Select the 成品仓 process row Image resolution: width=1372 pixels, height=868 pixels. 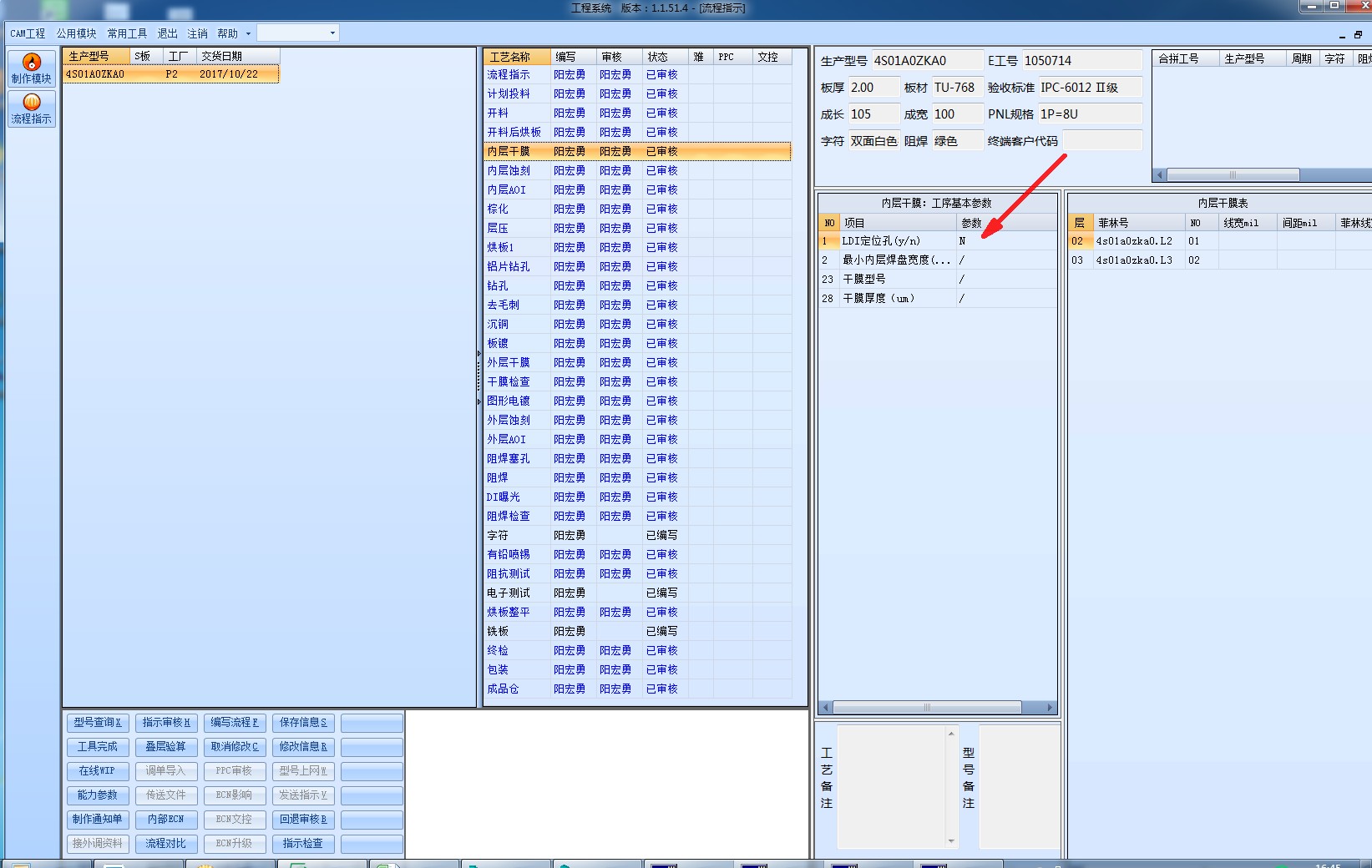pos(637,689)
